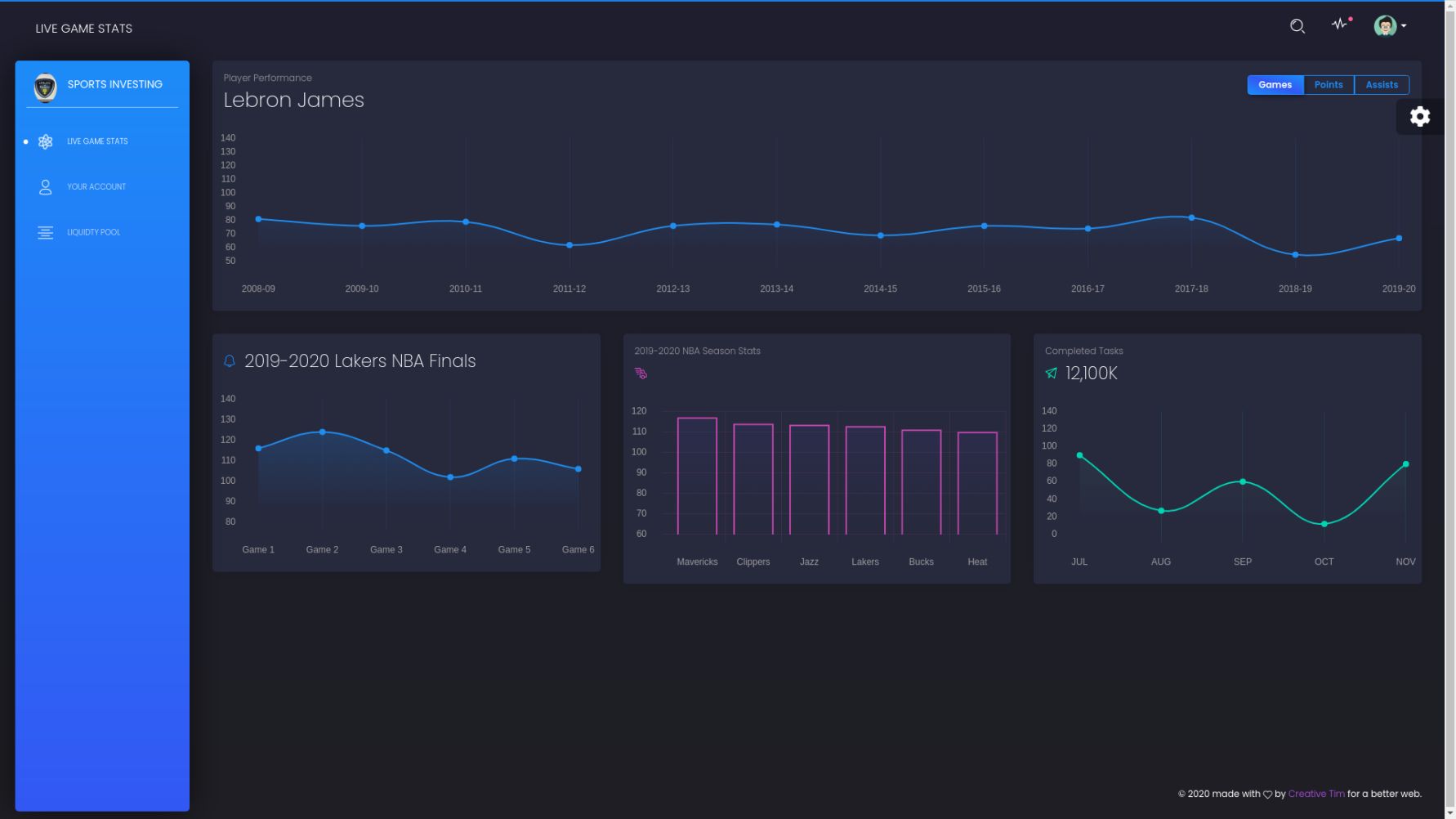Click the 2011-12 data point on Lebron chart

569,245
